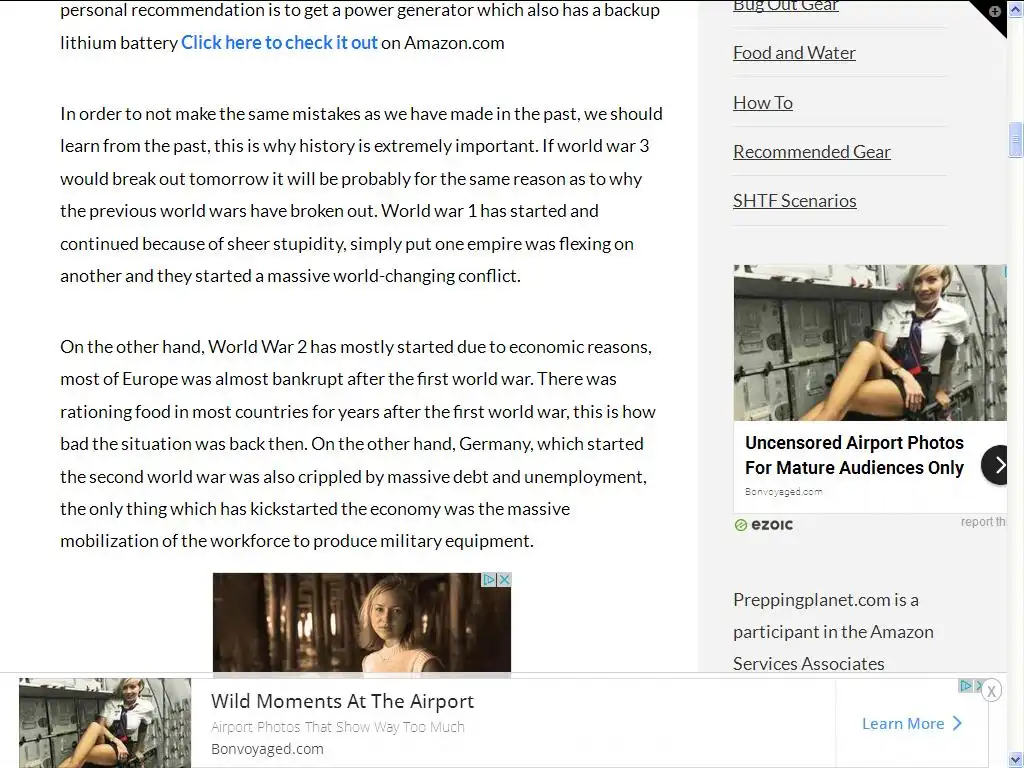1024x768 pixels.
Task: Click the AdChoices icon on bottom banner
Action: coord(965,686)
